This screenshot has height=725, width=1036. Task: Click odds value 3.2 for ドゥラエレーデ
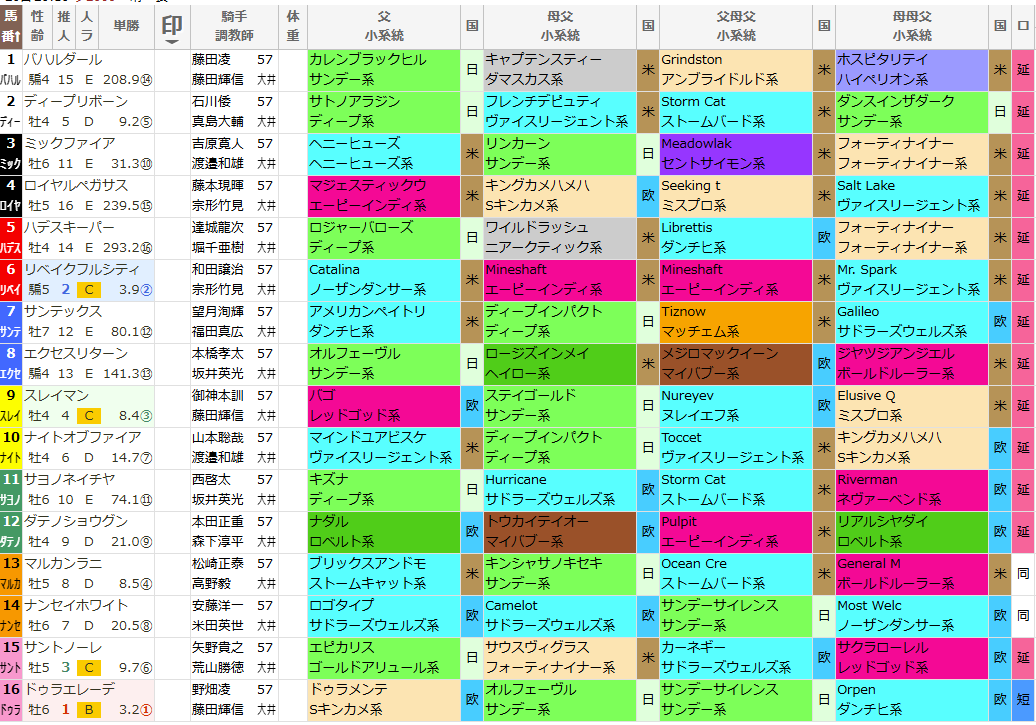point(129,710)
